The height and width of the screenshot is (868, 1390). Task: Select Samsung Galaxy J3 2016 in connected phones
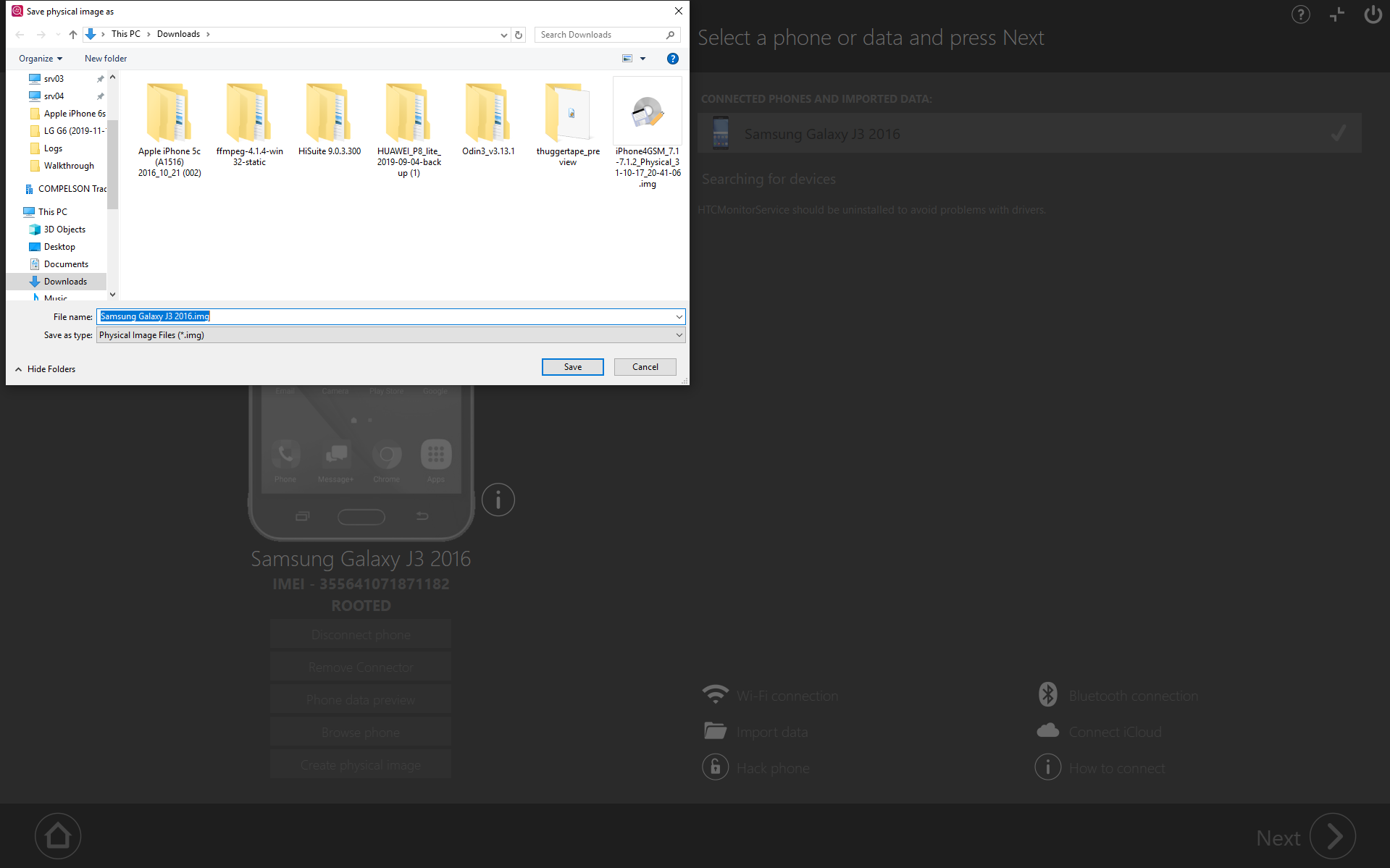1029,133
